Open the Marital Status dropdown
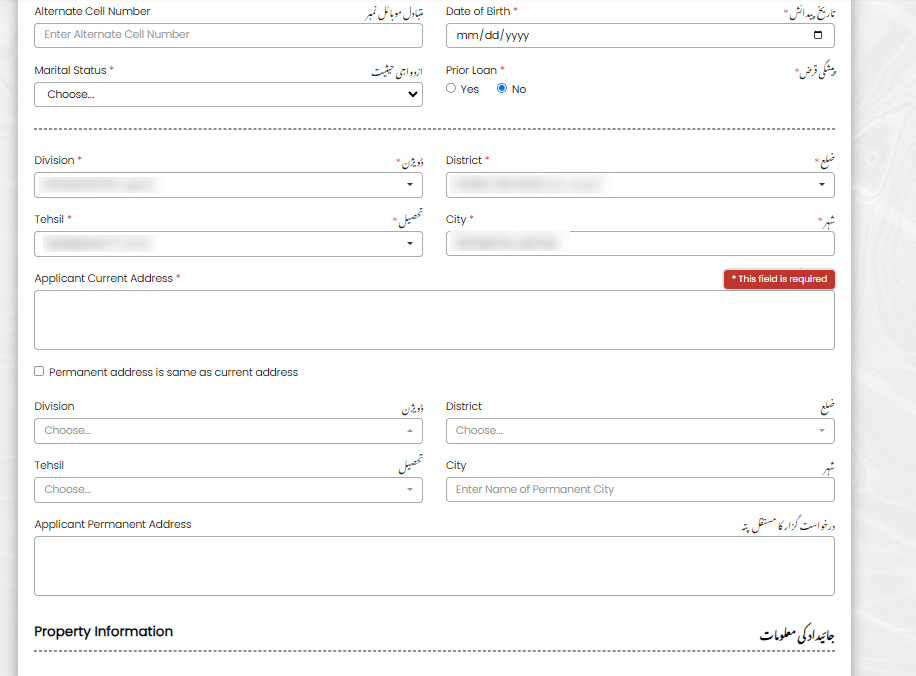Viewport: 916px width, 676px height. (x=228, y=94)
